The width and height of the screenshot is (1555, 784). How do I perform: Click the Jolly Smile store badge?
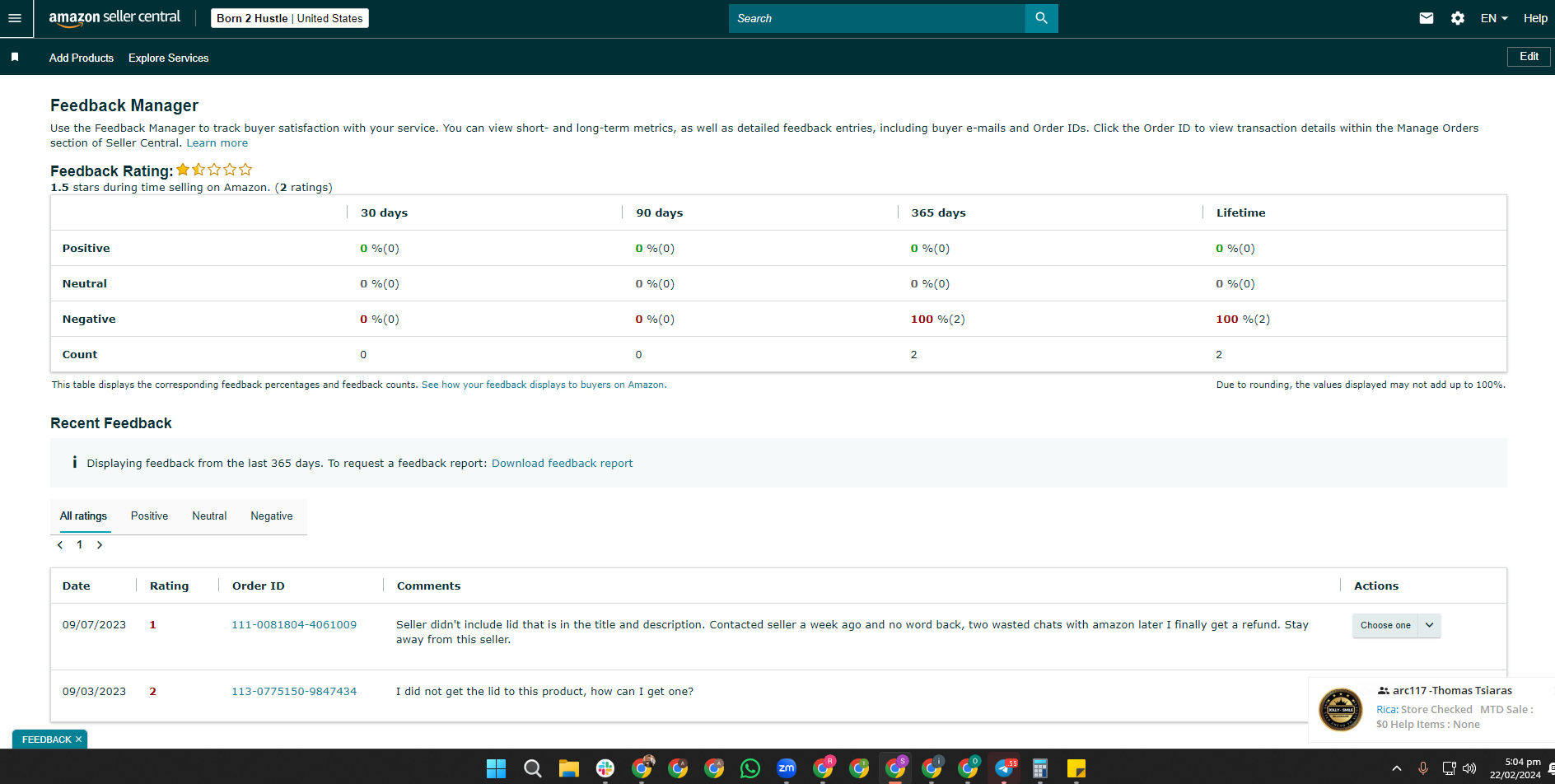1341,709
